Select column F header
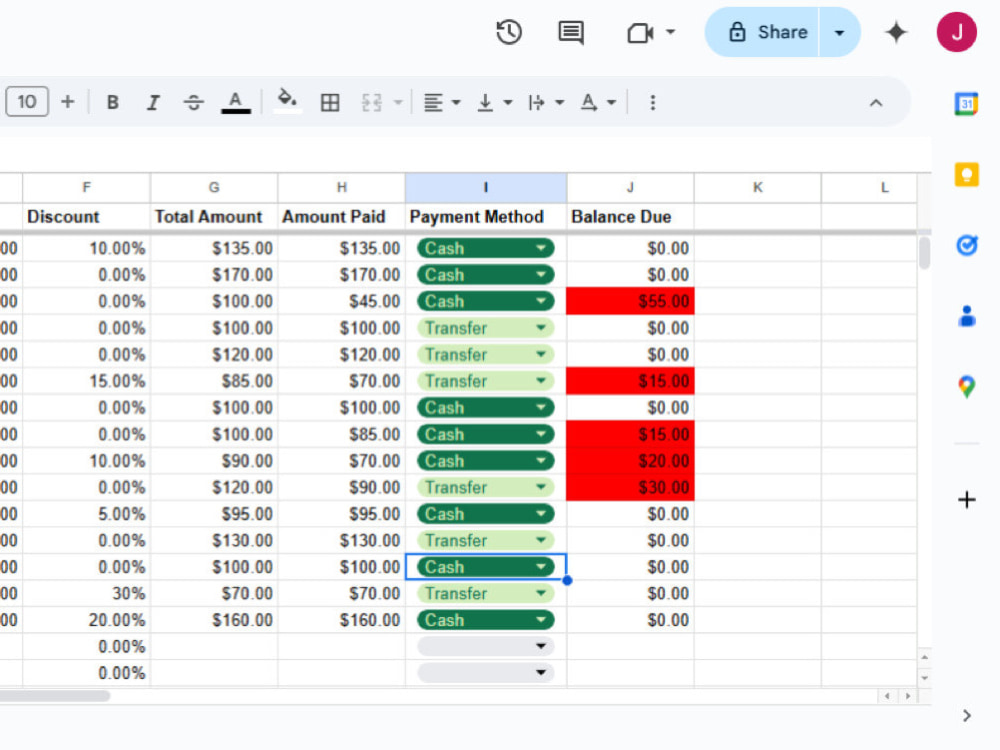The width and height of the screenshot is (1000, 750). [87, 188]
